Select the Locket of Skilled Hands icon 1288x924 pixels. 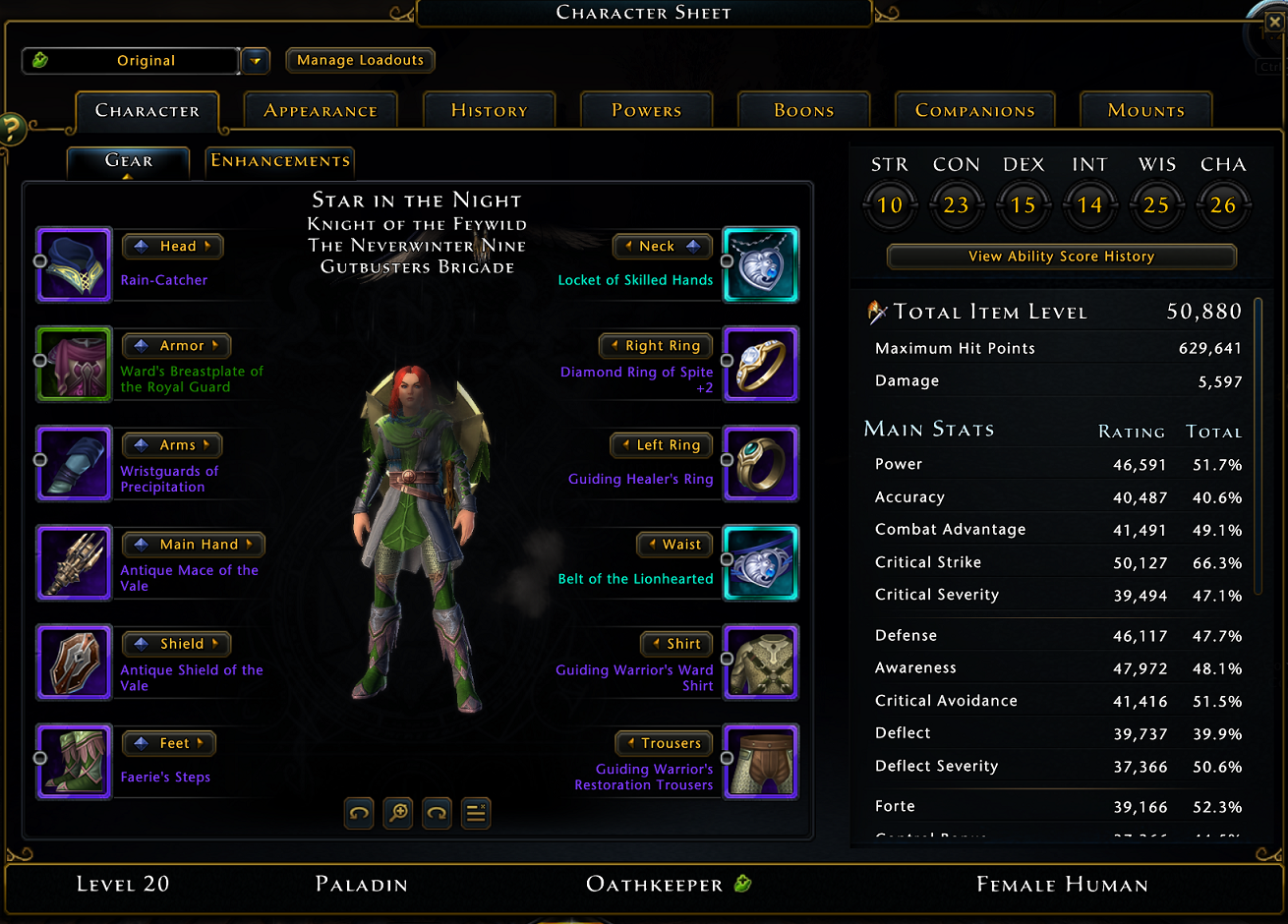pos(761,264)
